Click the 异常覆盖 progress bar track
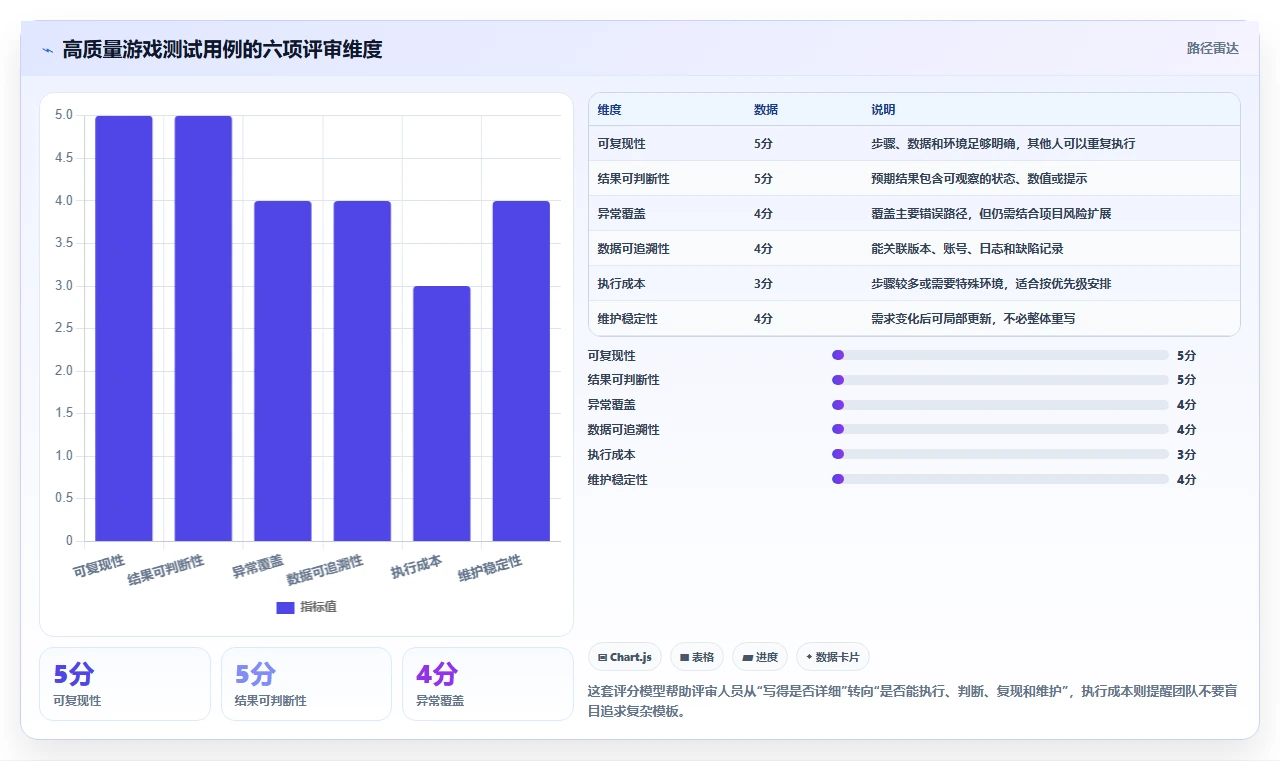This screenshot has height=761, width=1280. [x=1000, y=405]
